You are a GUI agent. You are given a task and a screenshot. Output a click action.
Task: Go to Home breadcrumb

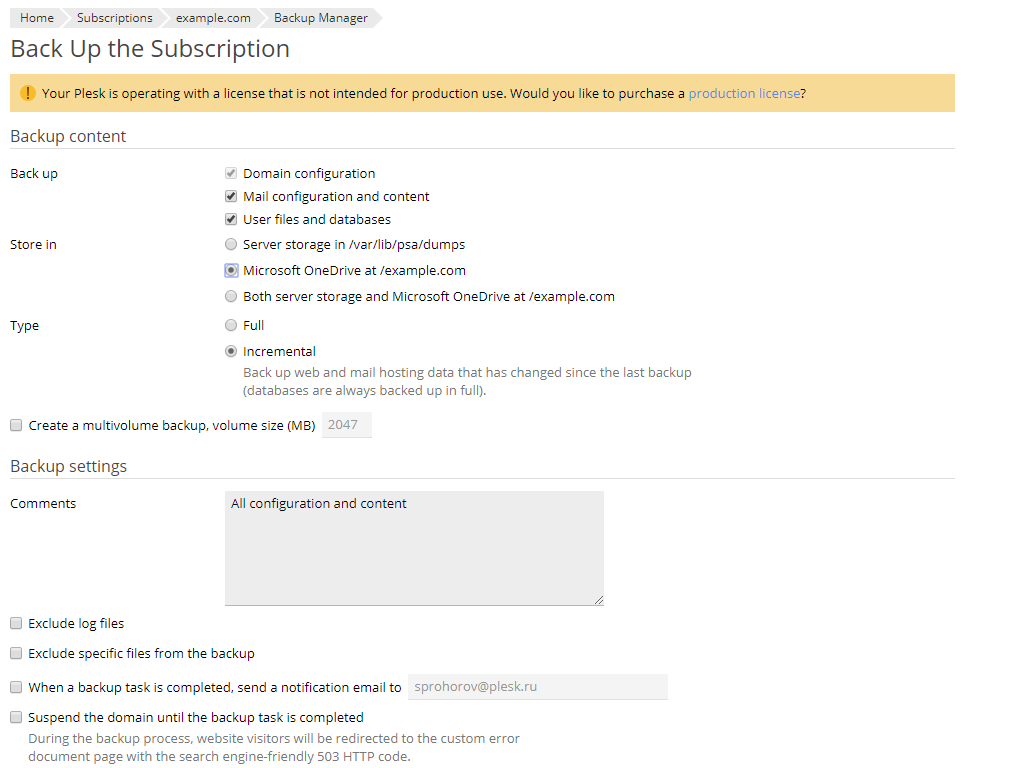37,18
